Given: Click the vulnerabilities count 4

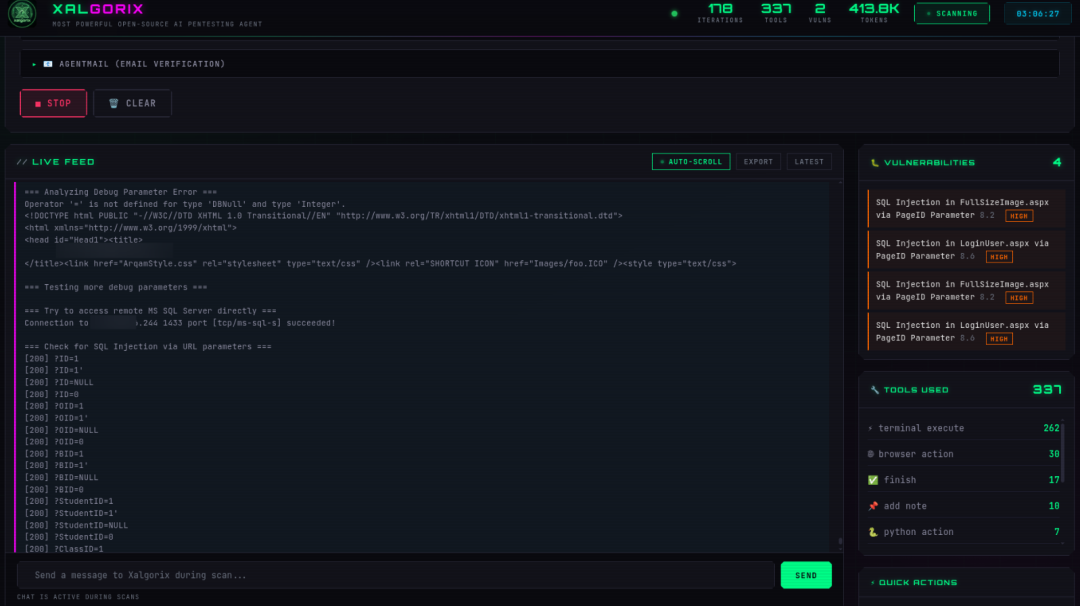Looking at the screenshot, I should [1057, 163].
